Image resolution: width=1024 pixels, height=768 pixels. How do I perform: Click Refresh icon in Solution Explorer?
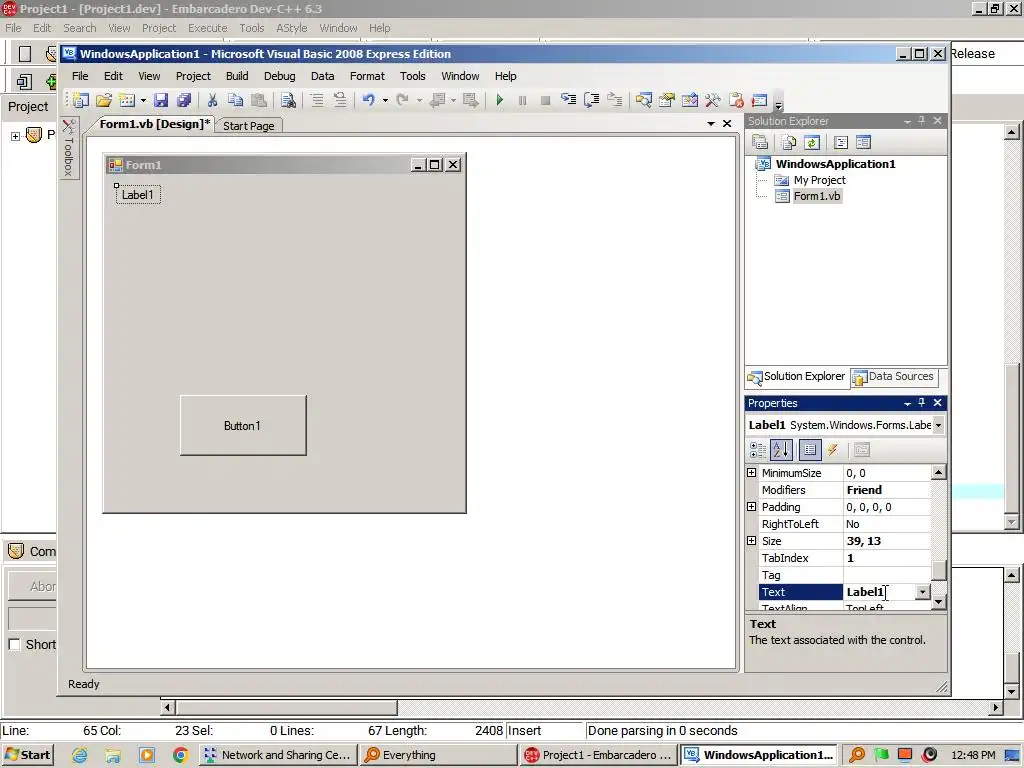point(812,142)
